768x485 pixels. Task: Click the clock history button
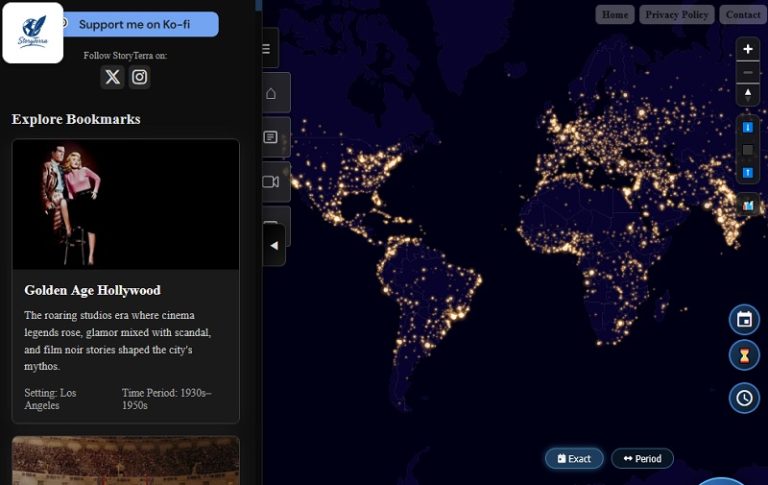click(744, 398)
